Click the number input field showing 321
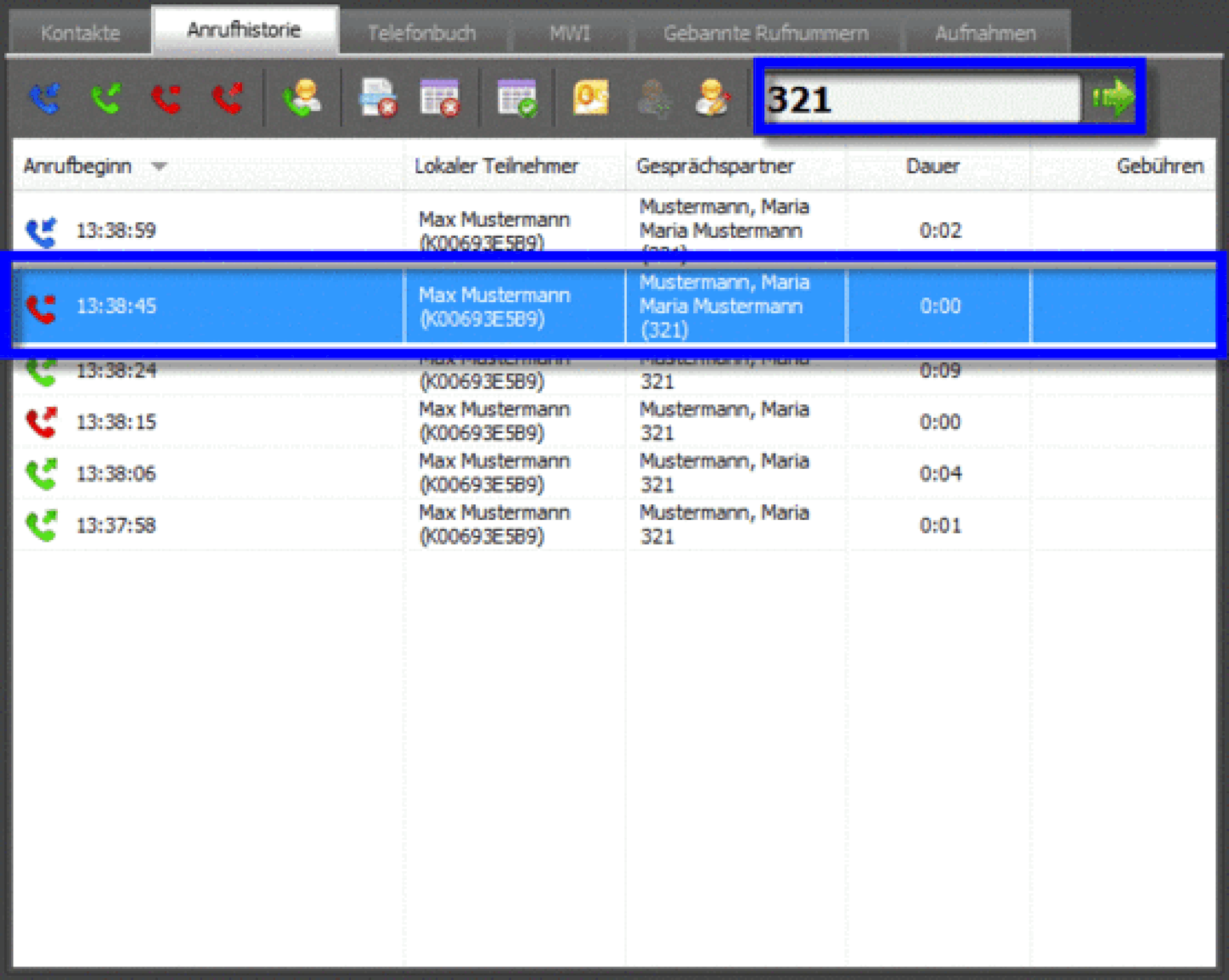 (x=922, y=98)
